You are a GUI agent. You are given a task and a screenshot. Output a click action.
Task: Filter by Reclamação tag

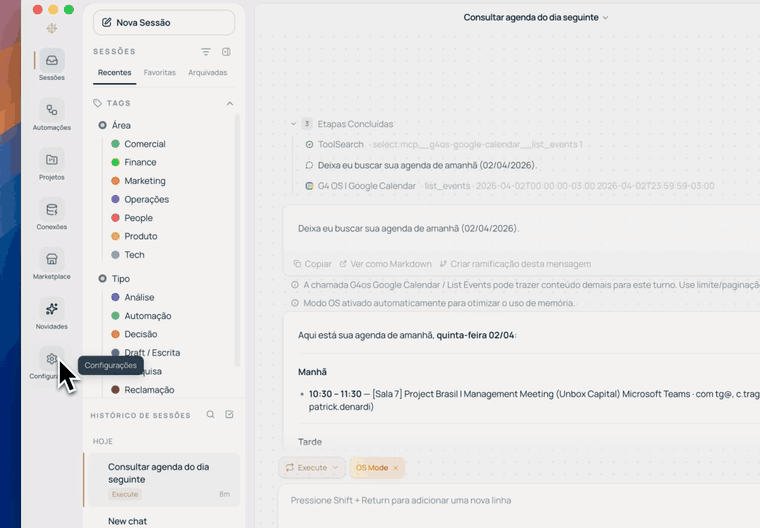pyautogui.click(x=143, y=390)
